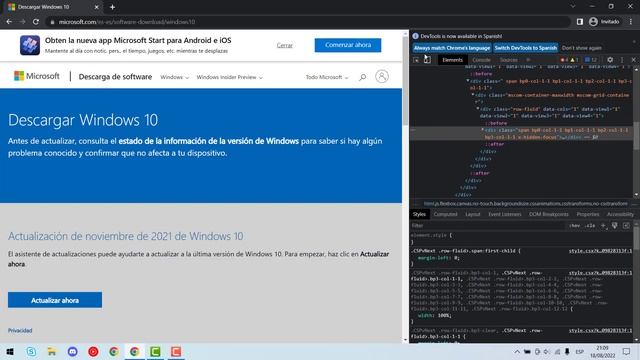Select the Elements tab
This screenshot has width=640, height=360.
452,60
